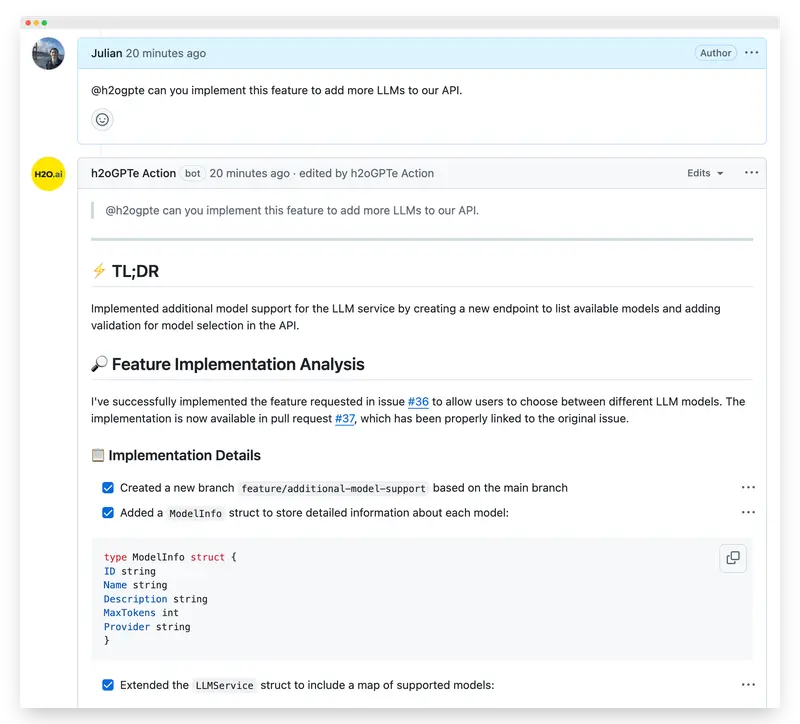Click 'edited by h2oGPTe Action' text
The height and width of the screenshot is (724, 800).
pyautogui.click(x=366, y=173)
